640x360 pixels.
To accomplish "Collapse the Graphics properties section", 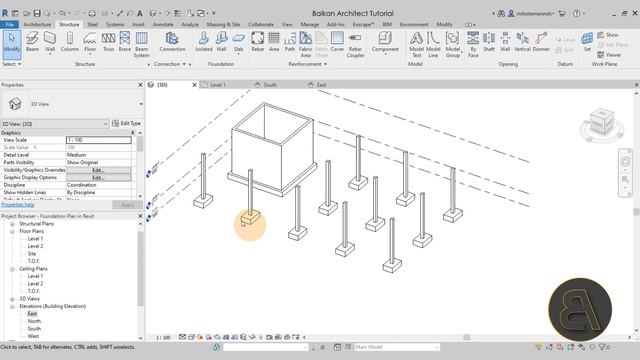I will (x=133, y=133).
